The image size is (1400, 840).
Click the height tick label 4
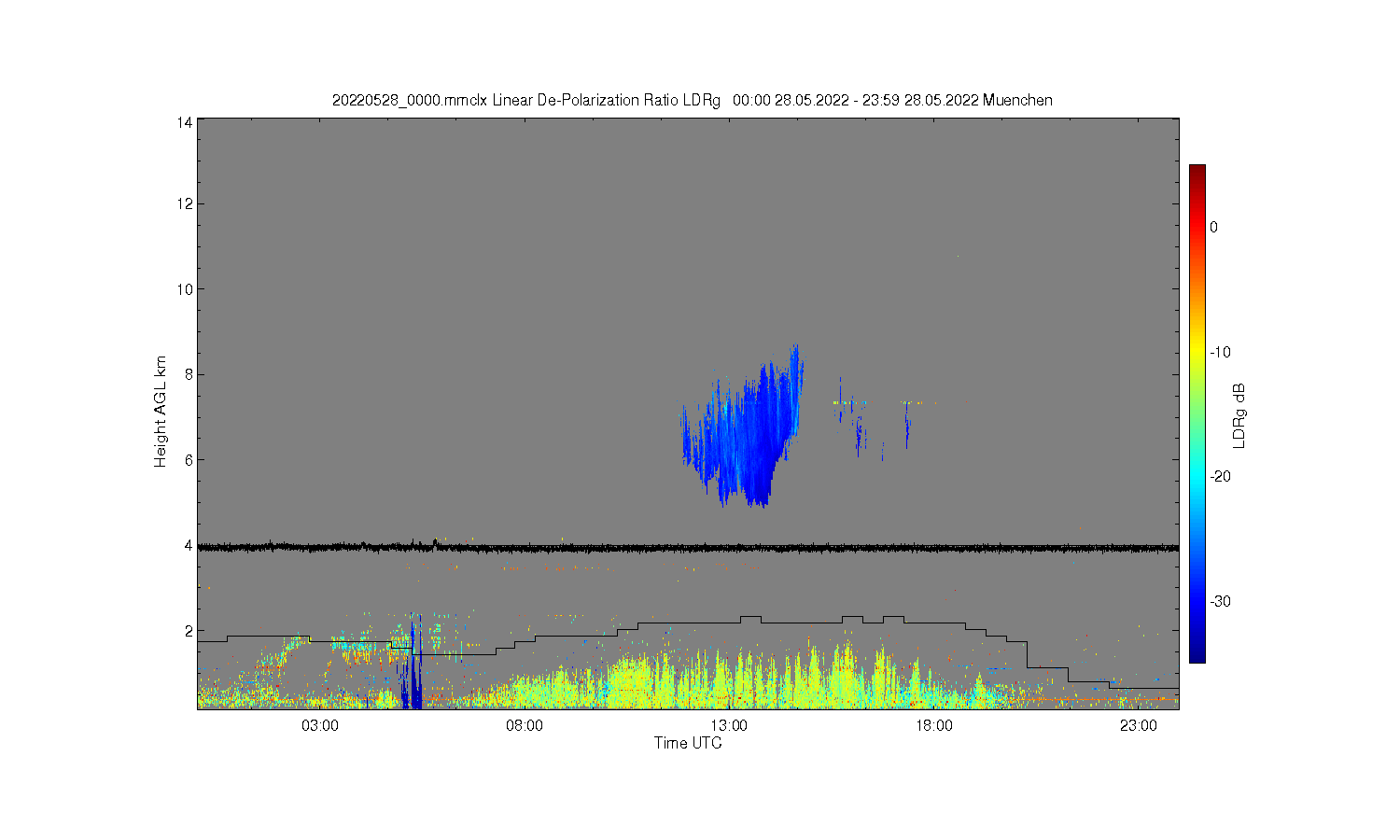click(x=189, y=545)
